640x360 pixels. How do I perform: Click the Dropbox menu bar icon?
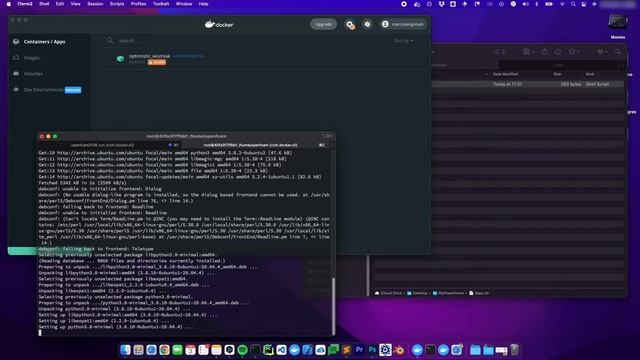pyautogui.click(x=441, y=4)
